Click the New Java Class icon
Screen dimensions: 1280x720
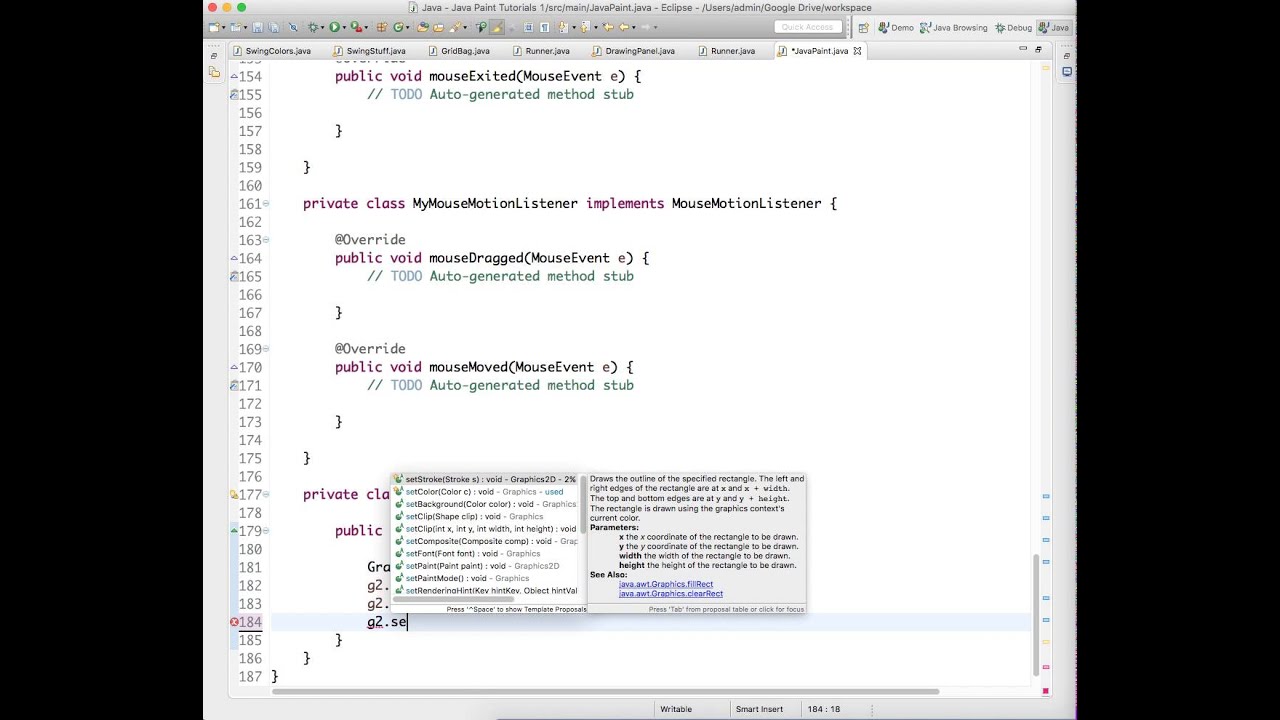(x=398, y=27)
